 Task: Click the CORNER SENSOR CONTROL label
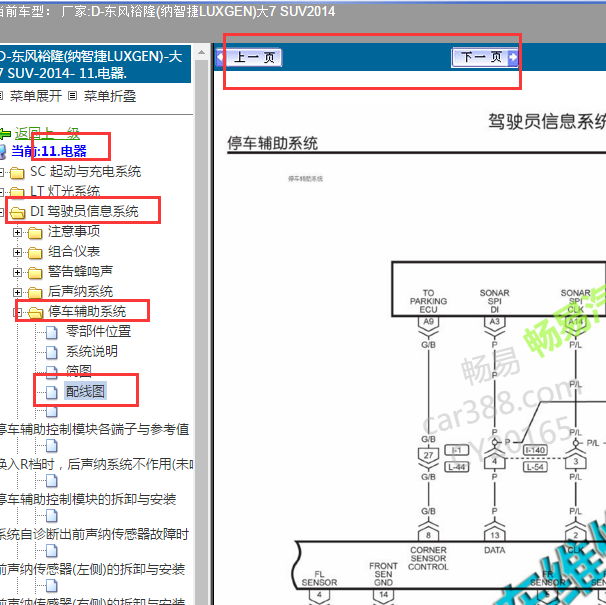point(428,558)
